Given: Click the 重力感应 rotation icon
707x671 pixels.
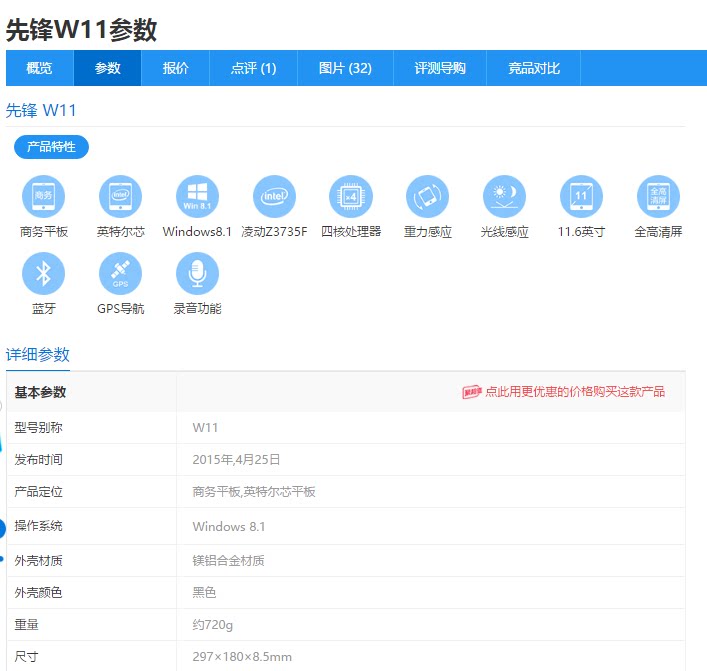Looking at the screenshot, I should [427, 197].
